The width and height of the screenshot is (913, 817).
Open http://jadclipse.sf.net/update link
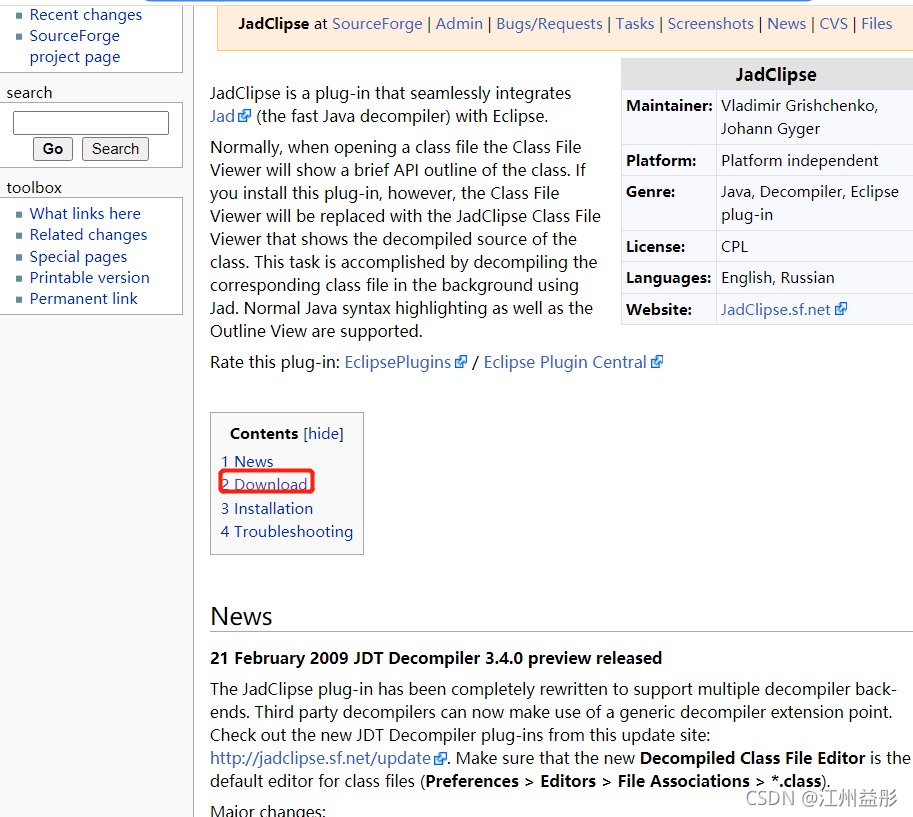[x=320, y=758]
